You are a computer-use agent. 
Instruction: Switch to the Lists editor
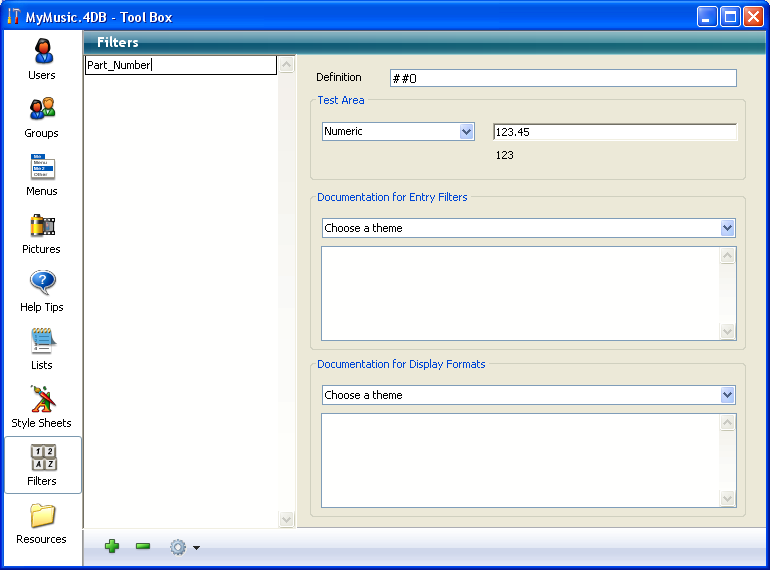coord(41,348)
